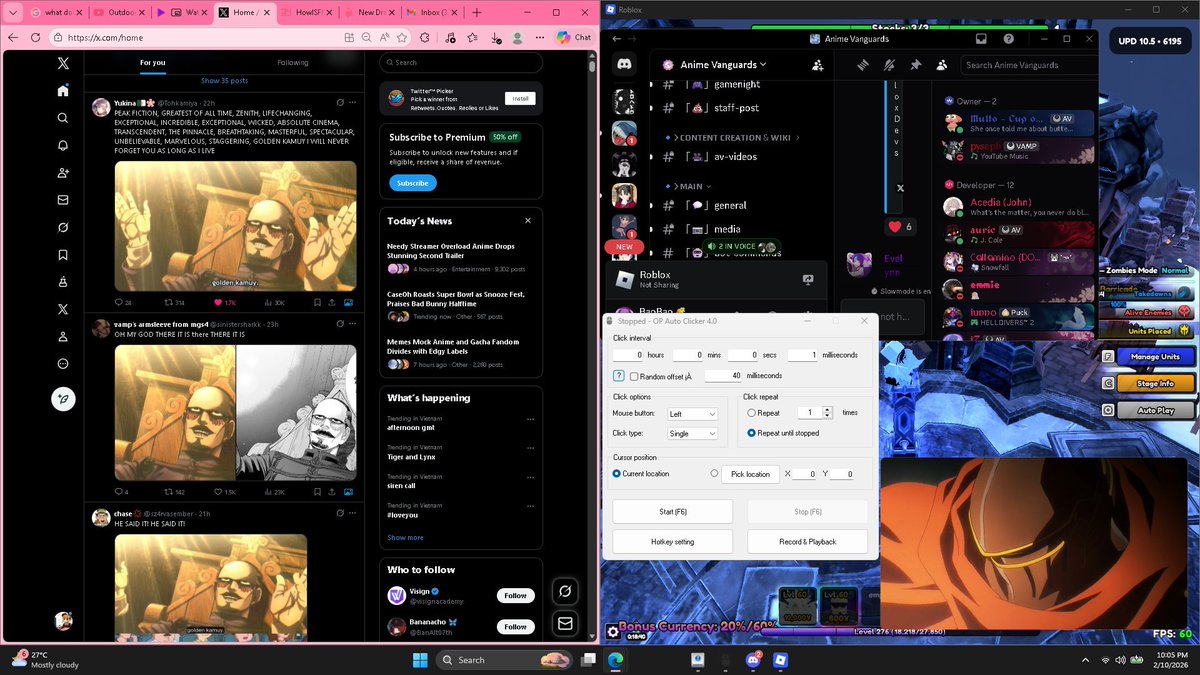Viewport: 1200px width, 675px height.
Task: Open Edge tab list dropdown arrow
Action: (x=13, y=12)
